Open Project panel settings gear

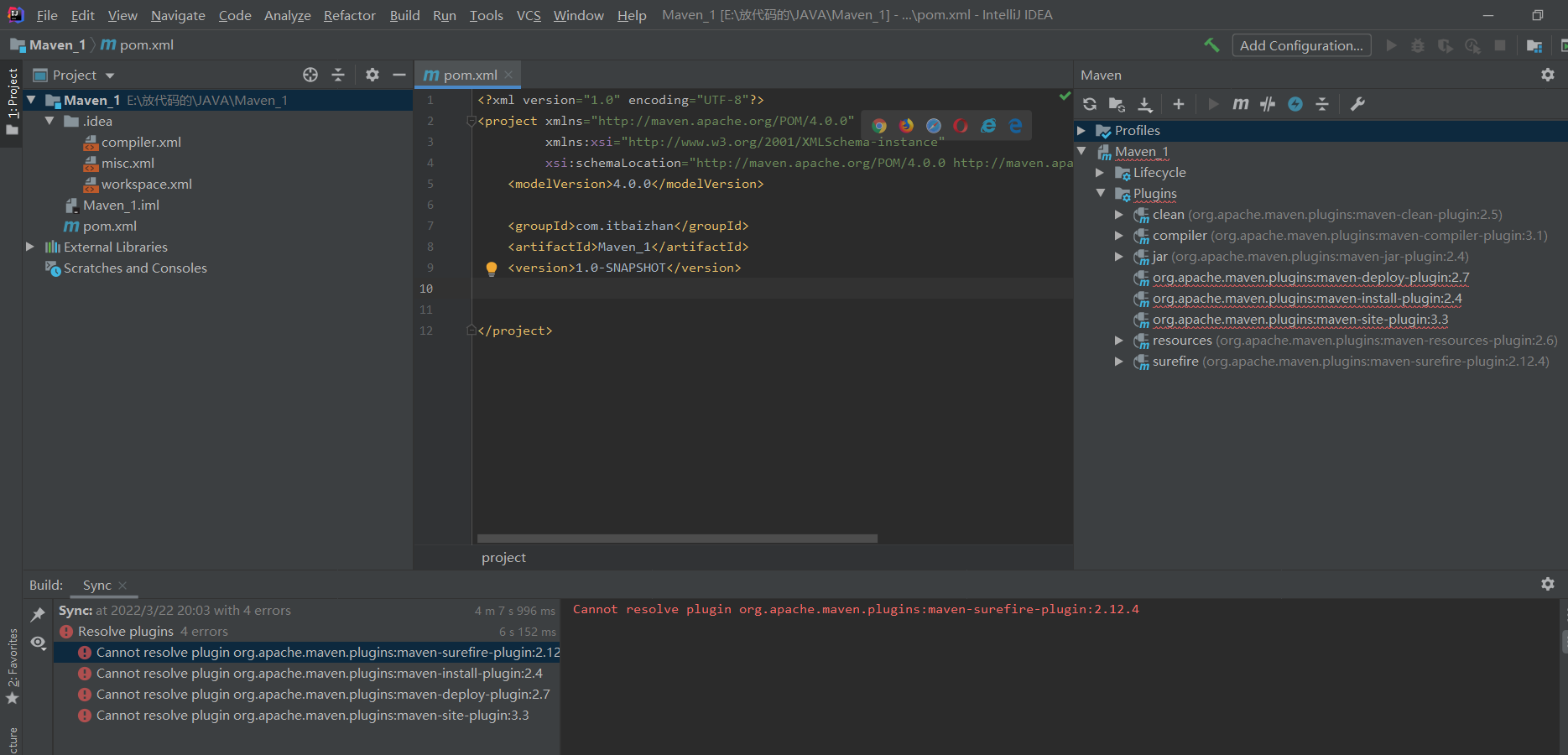click(x=372, y=75)
